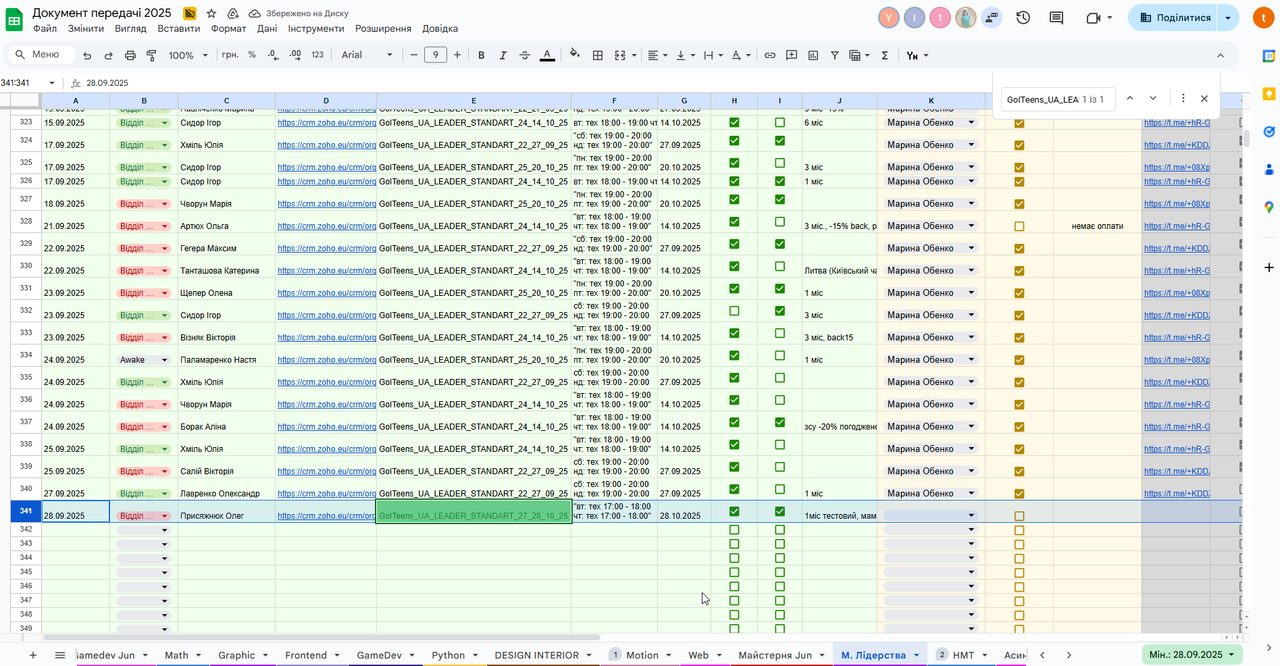The image size is (1280, 666).
Task: Pick text color with A icon
Action: (547, 55)
